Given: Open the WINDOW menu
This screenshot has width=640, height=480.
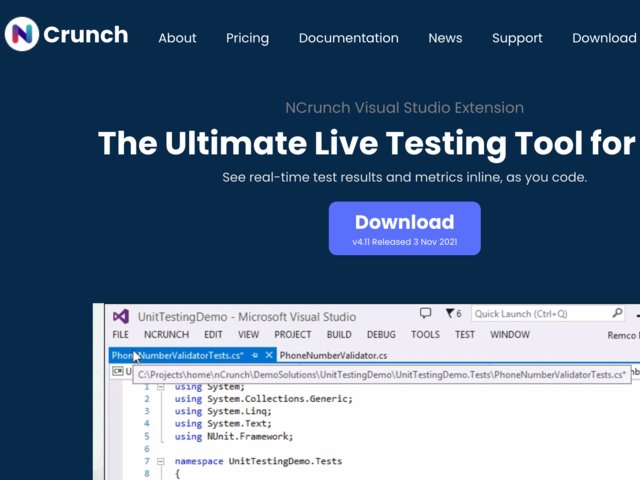Looking at the screenshot, I should [x=510, y=335].
